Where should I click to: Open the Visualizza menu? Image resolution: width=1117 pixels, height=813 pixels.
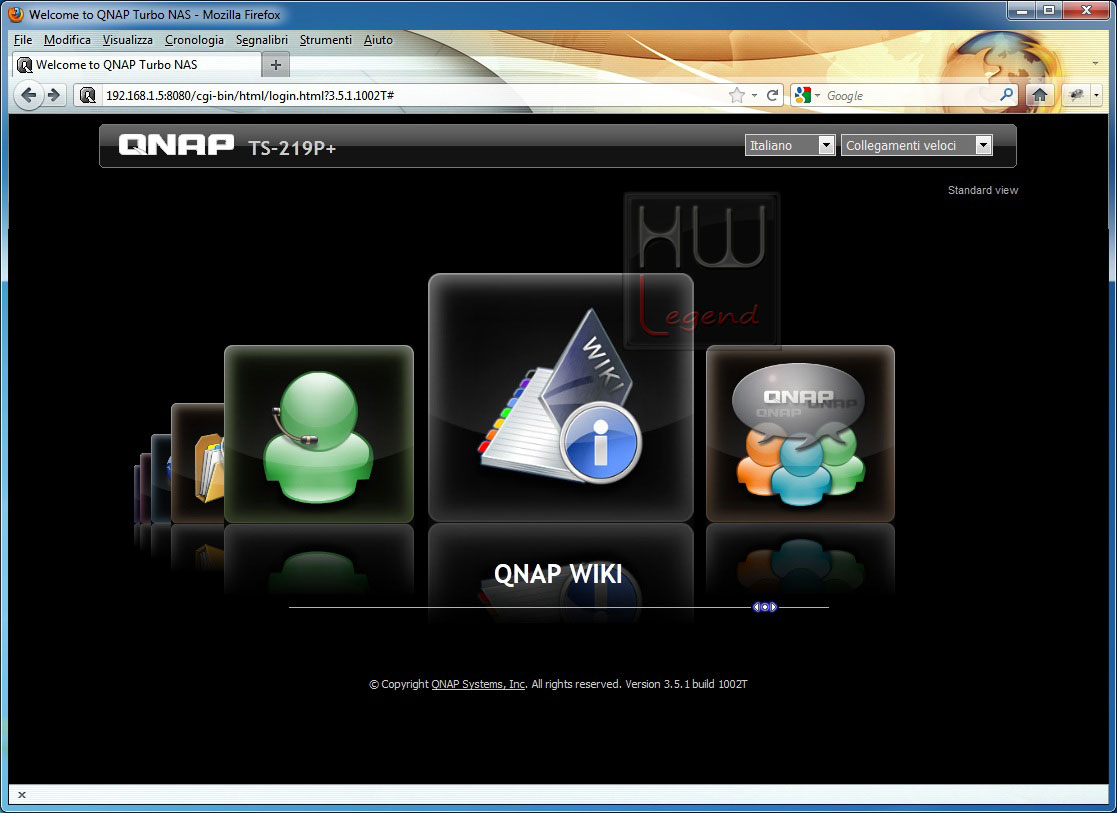[128, 40]
